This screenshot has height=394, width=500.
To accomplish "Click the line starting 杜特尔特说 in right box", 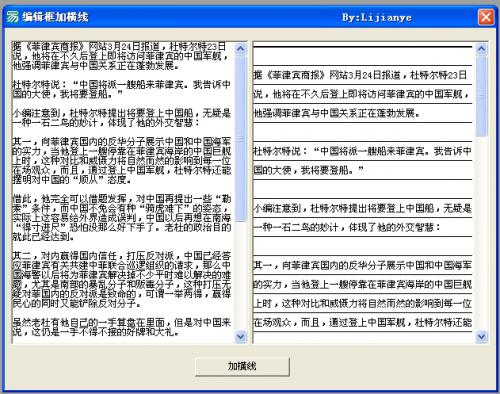I will pyautogui.click(x=362, y=151).
